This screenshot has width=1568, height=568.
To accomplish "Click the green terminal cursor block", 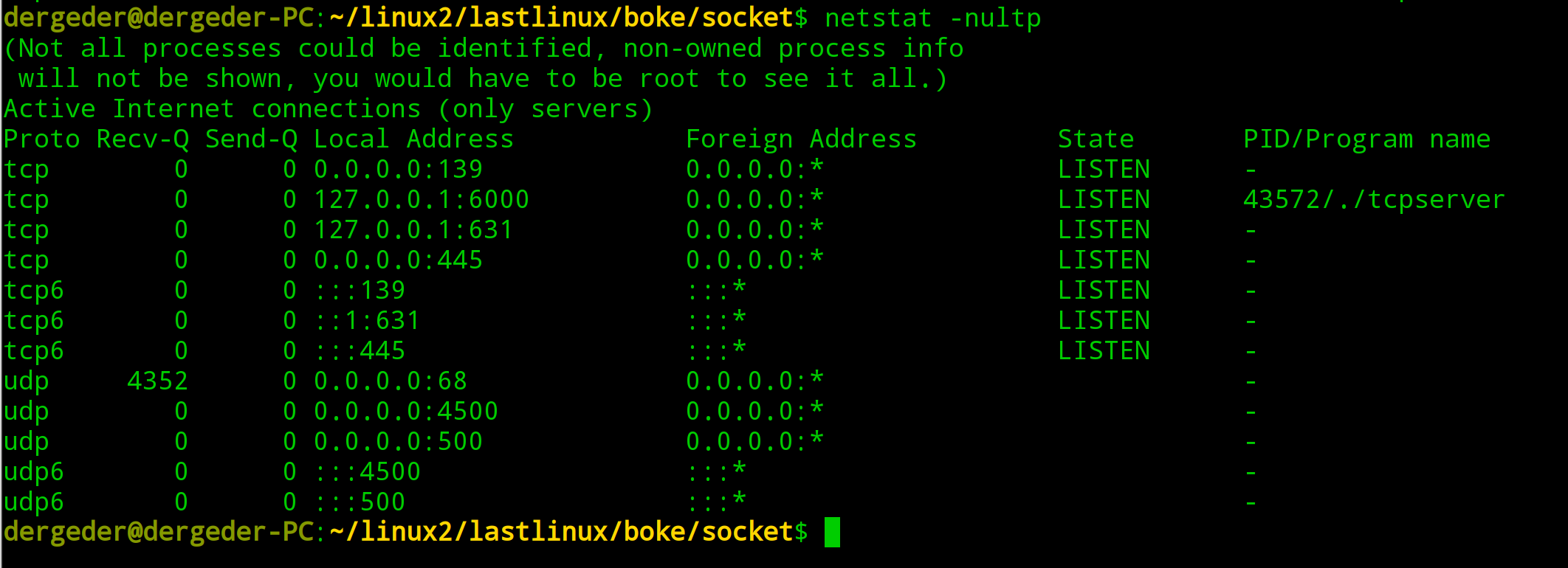I will (x=832, y=532).
